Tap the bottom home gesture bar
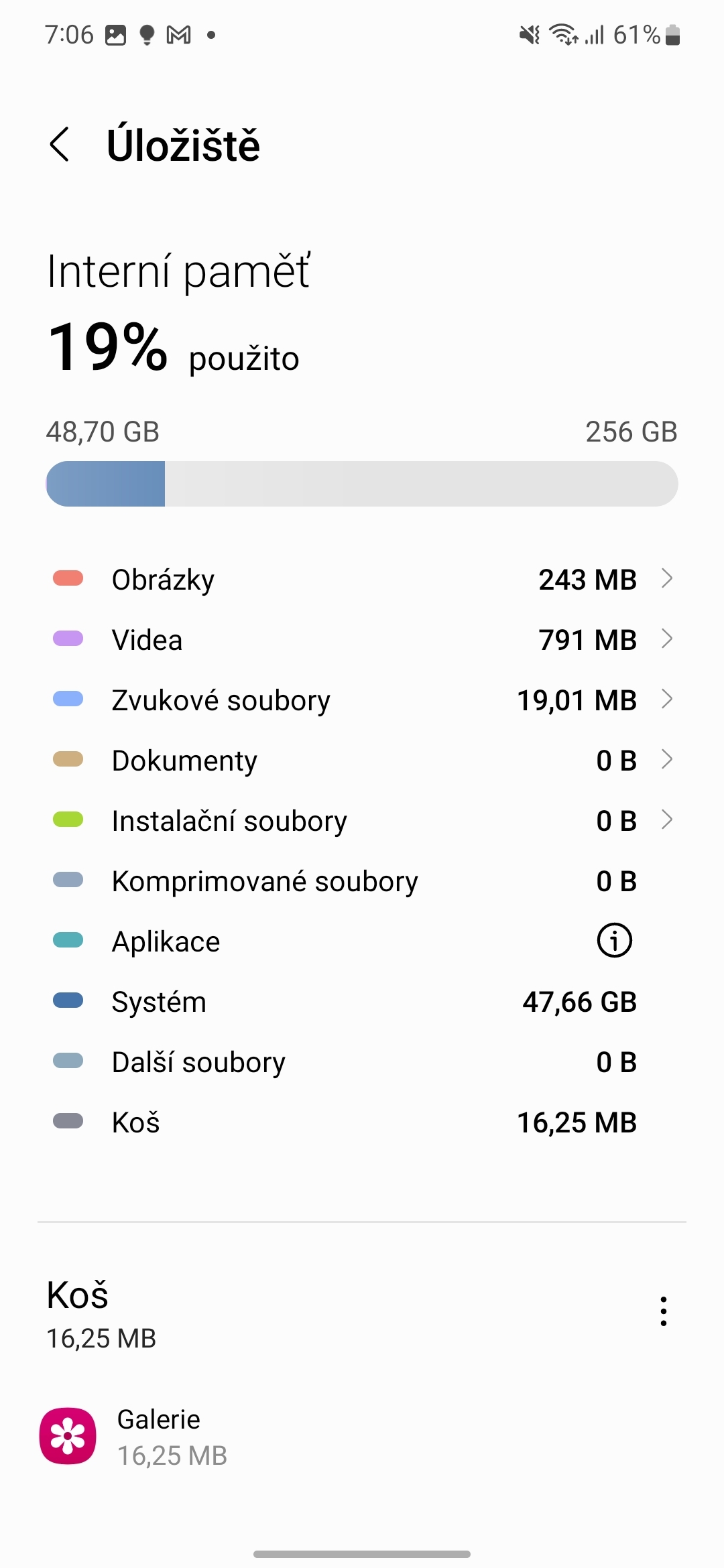The width and height of the screenshot is (724, 1568). point(362,1554)
